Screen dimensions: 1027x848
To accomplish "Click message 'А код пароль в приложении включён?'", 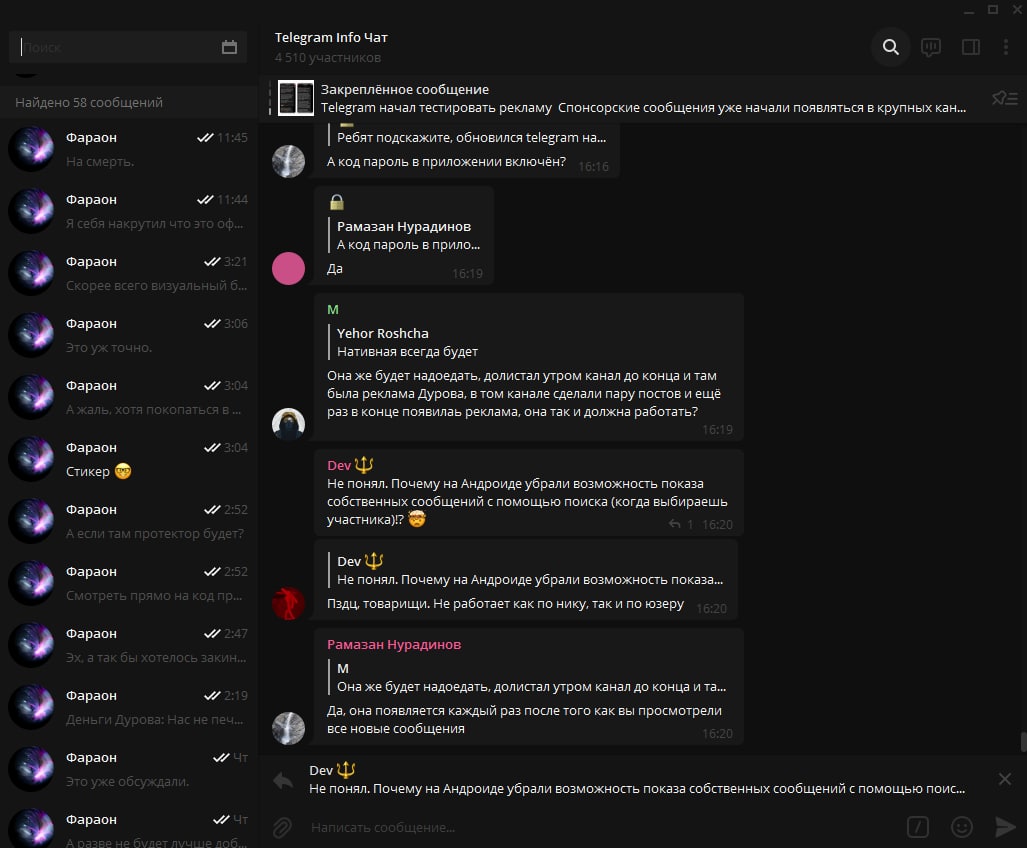I will click(x=446, y=162).
